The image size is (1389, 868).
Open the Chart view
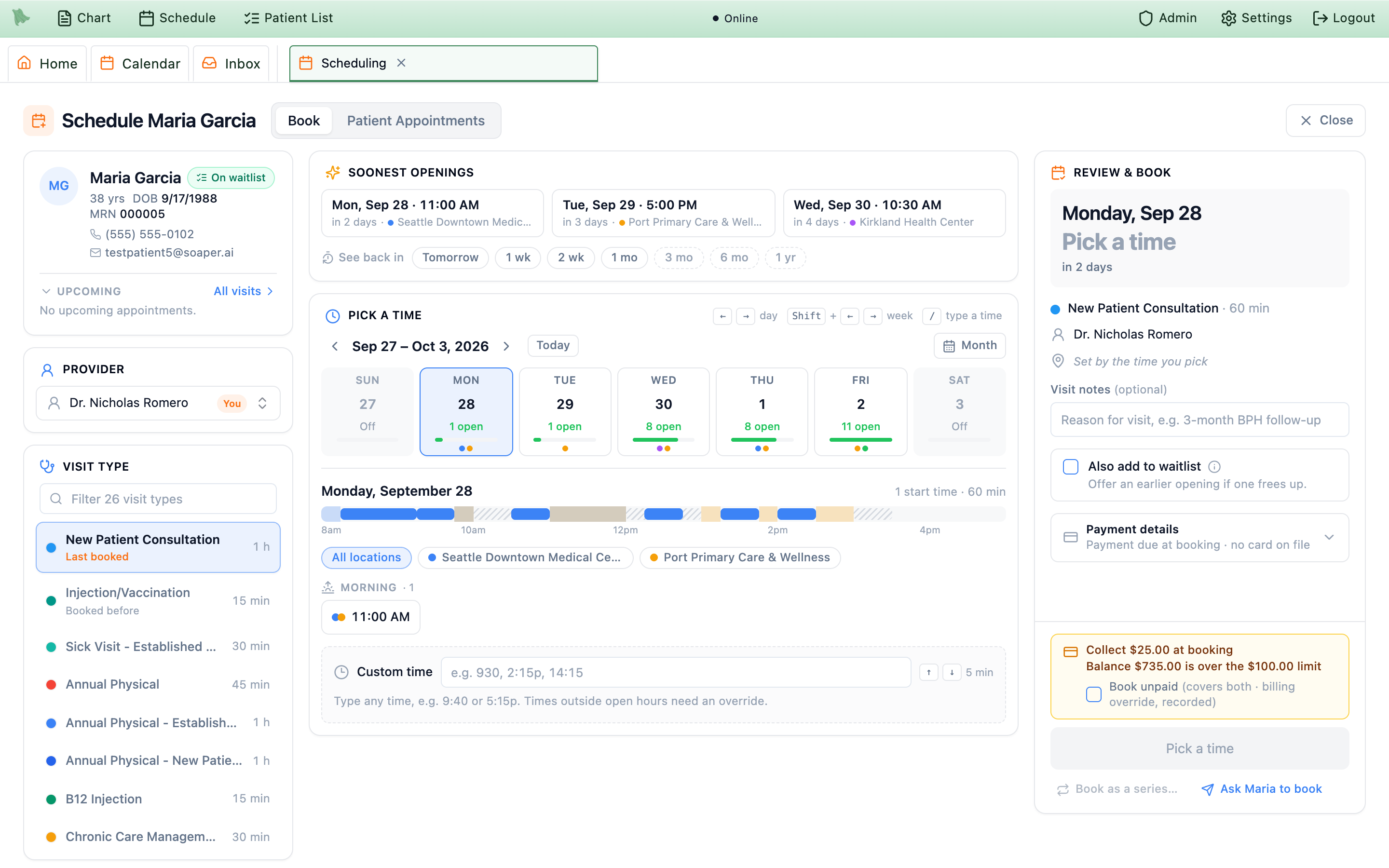[84, 18]
